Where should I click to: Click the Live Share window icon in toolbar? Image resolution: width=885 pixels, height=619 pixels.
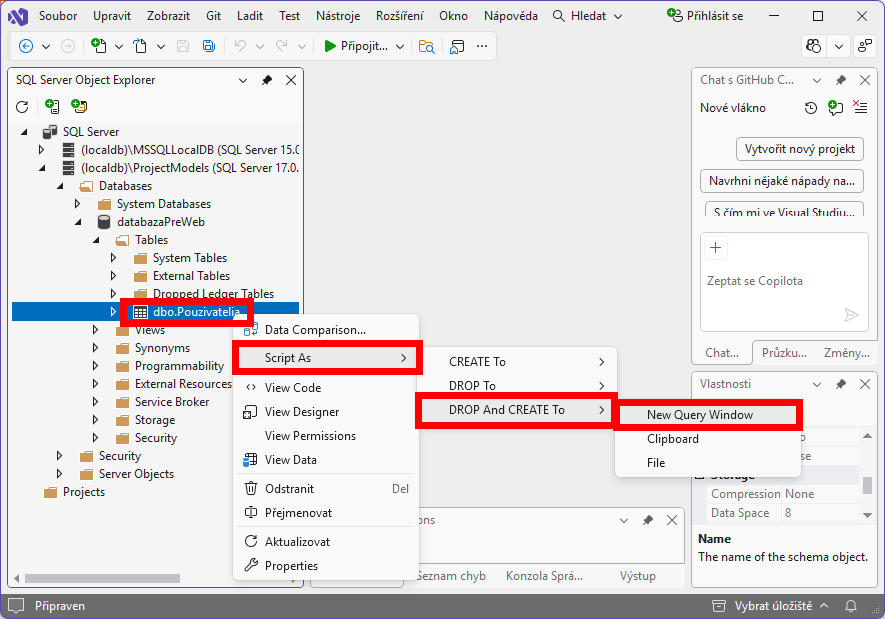tap(457, 46)
